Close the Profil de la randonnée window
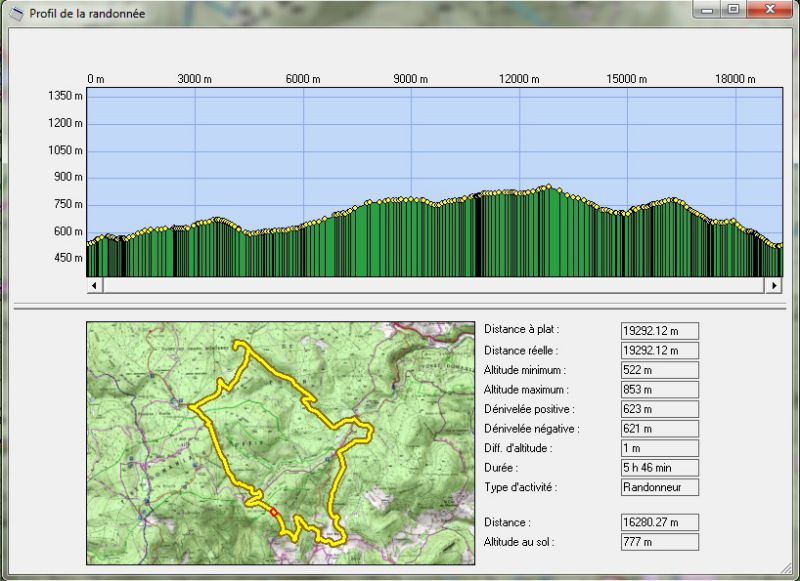The image size is (800, 581). click(x=770, y=9)
